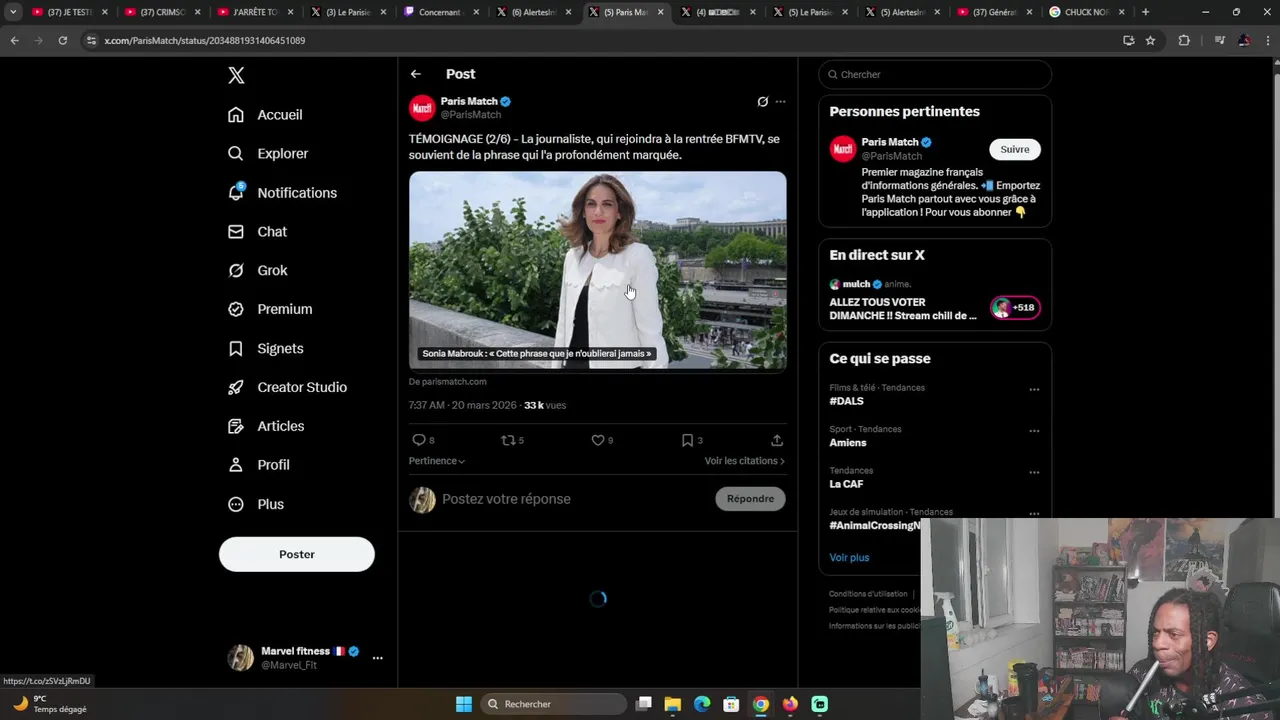Open Explorer in the sidebar
The width and height of the screenshot is (1280, 720).
tap(268, 154)
